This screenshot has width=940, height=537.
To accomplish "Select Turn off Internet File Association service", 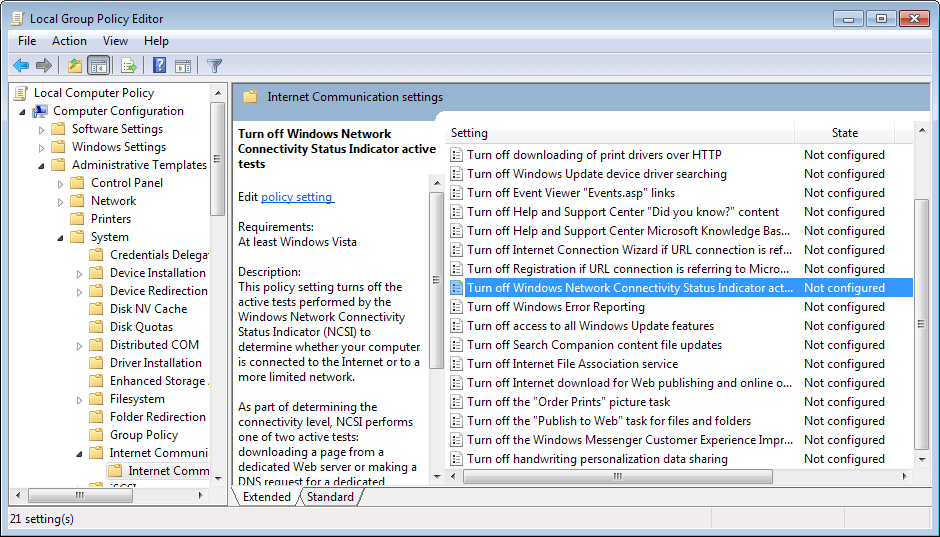I will (x=573, y=364).
